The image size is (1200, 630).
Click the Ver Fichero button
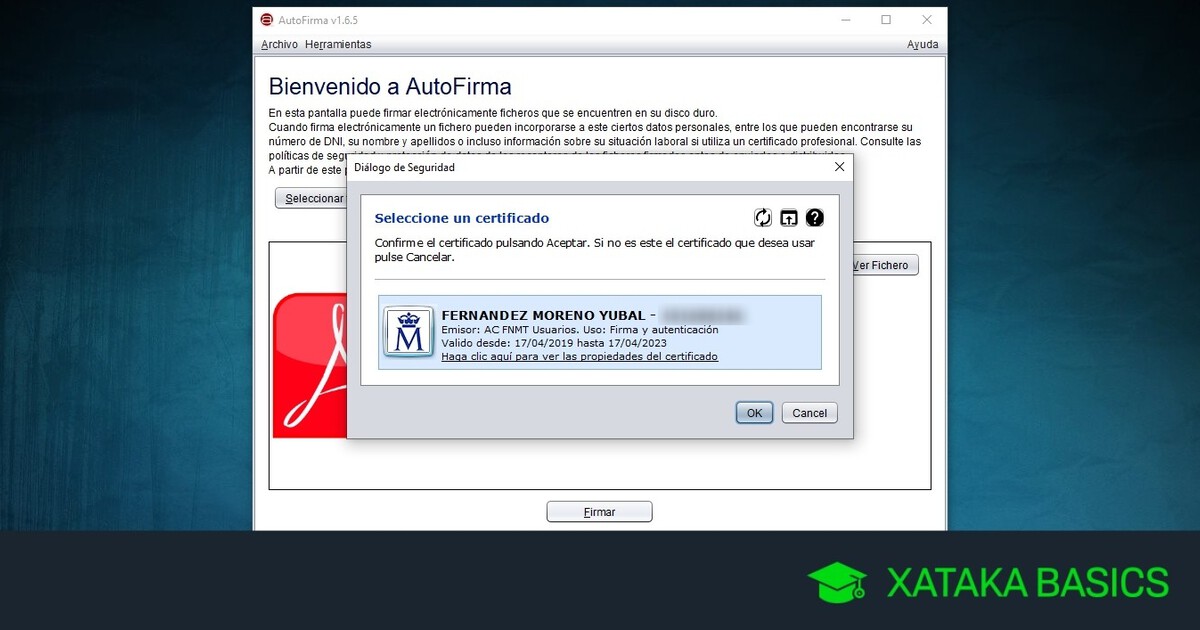[883, 265]
